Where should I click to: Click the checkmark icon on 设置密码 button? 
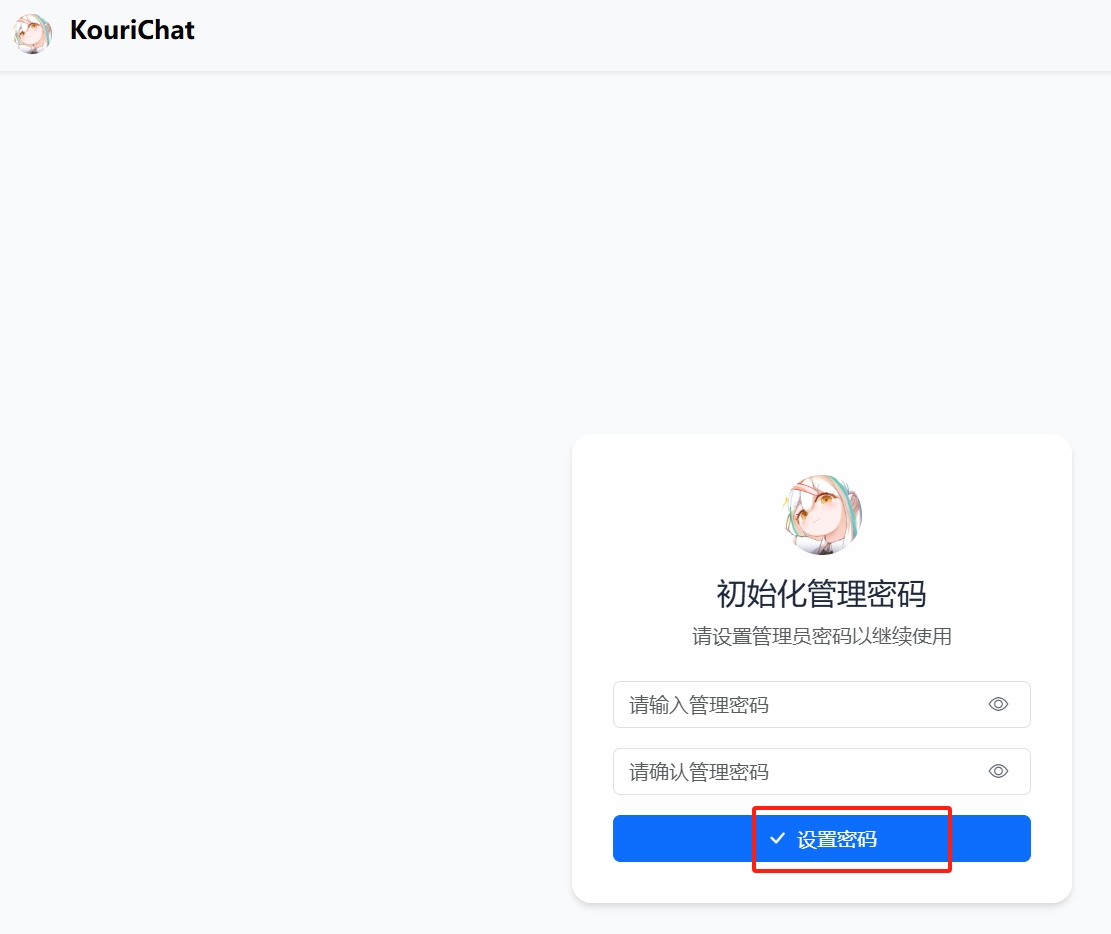[777, 838]
